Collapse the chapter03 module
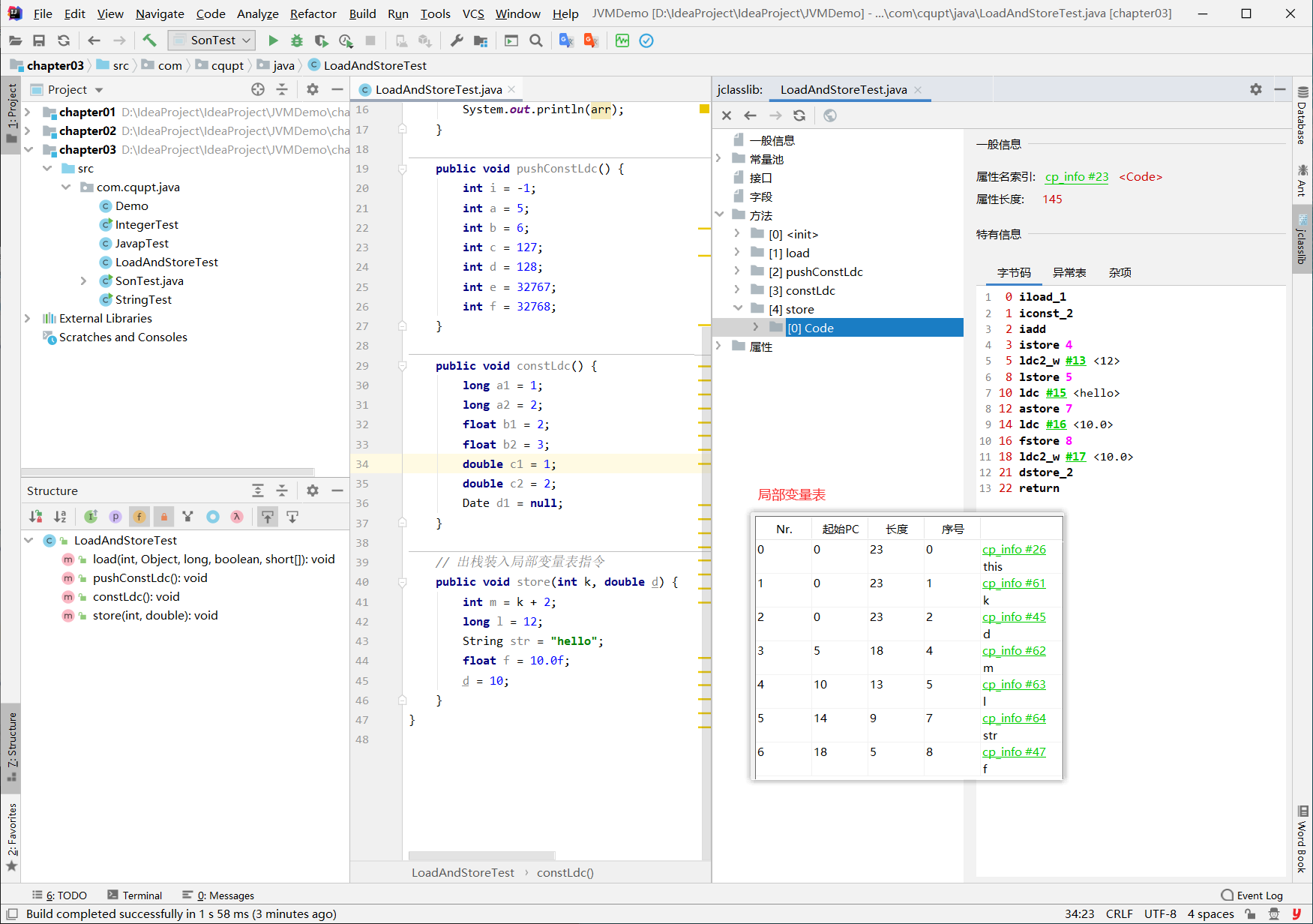 [28, 149]
